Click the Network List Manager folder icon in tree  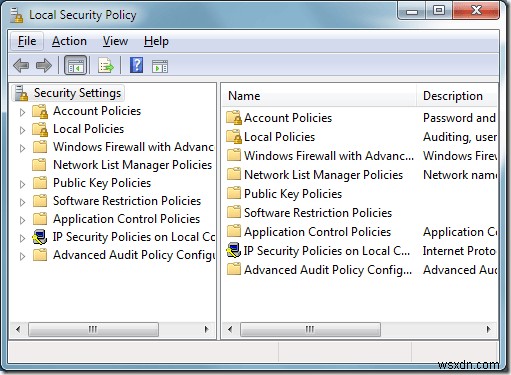pyautogui.click(x=39, y=165)
